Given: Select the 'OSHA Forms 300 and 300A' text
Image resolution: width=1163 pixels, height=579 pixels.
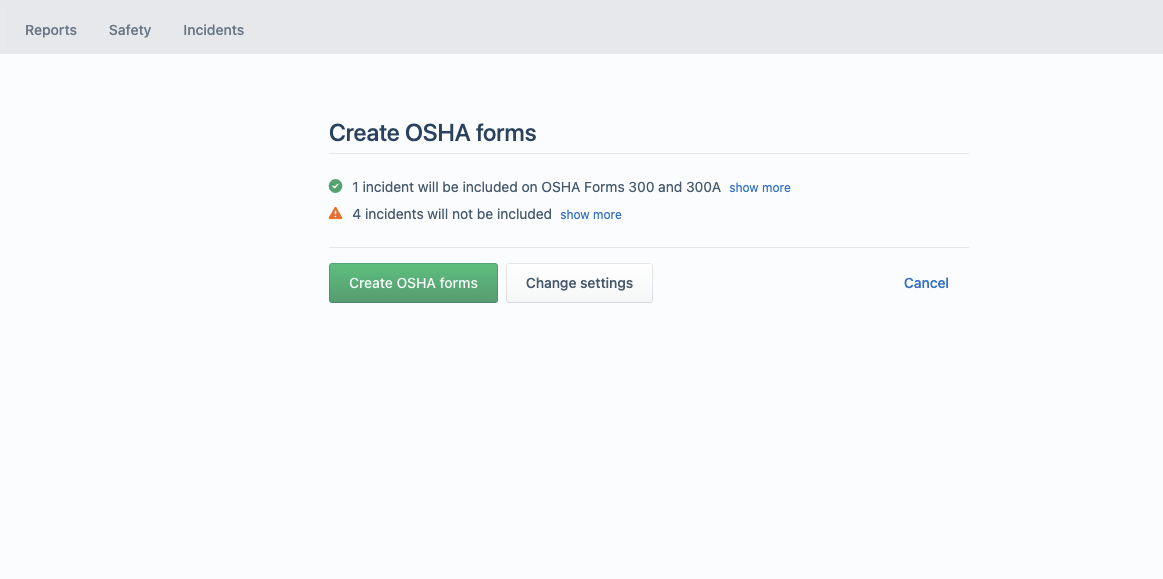Looking at the screenshot, I should tap(630, 187).
